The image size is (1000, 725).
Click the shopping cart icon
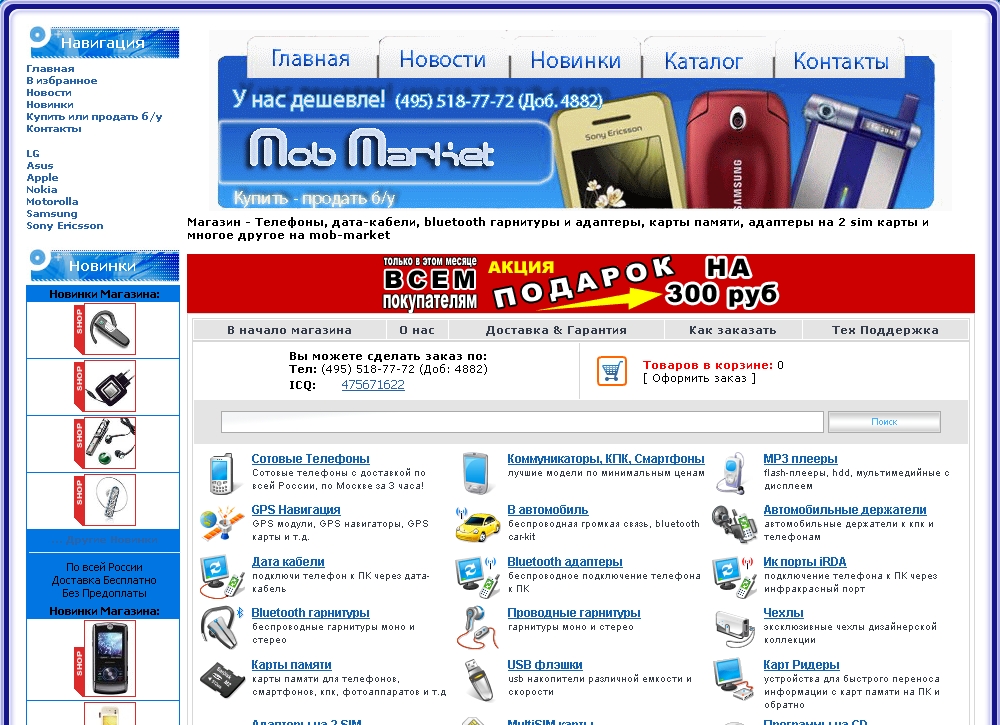pos(611,371)
